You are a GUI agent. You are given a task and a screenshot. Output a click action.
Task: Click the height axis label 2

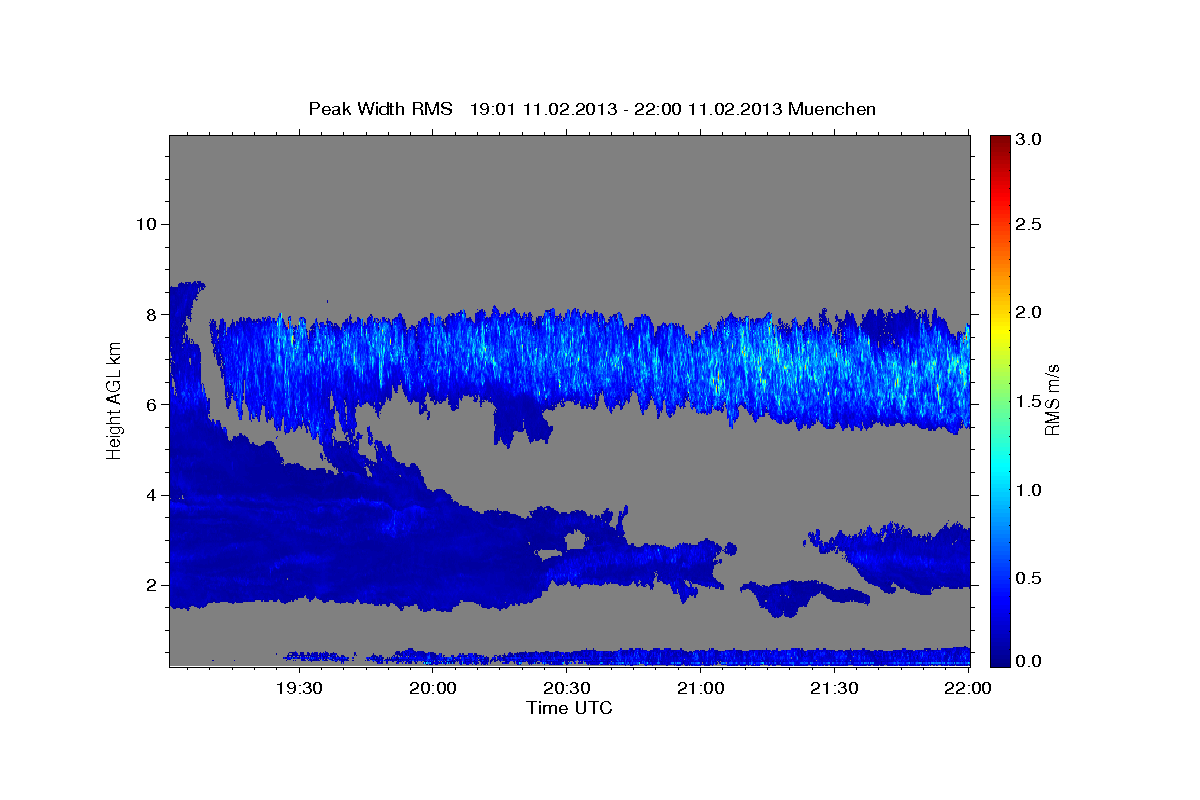pyautogui.click(x=150, y=585)
